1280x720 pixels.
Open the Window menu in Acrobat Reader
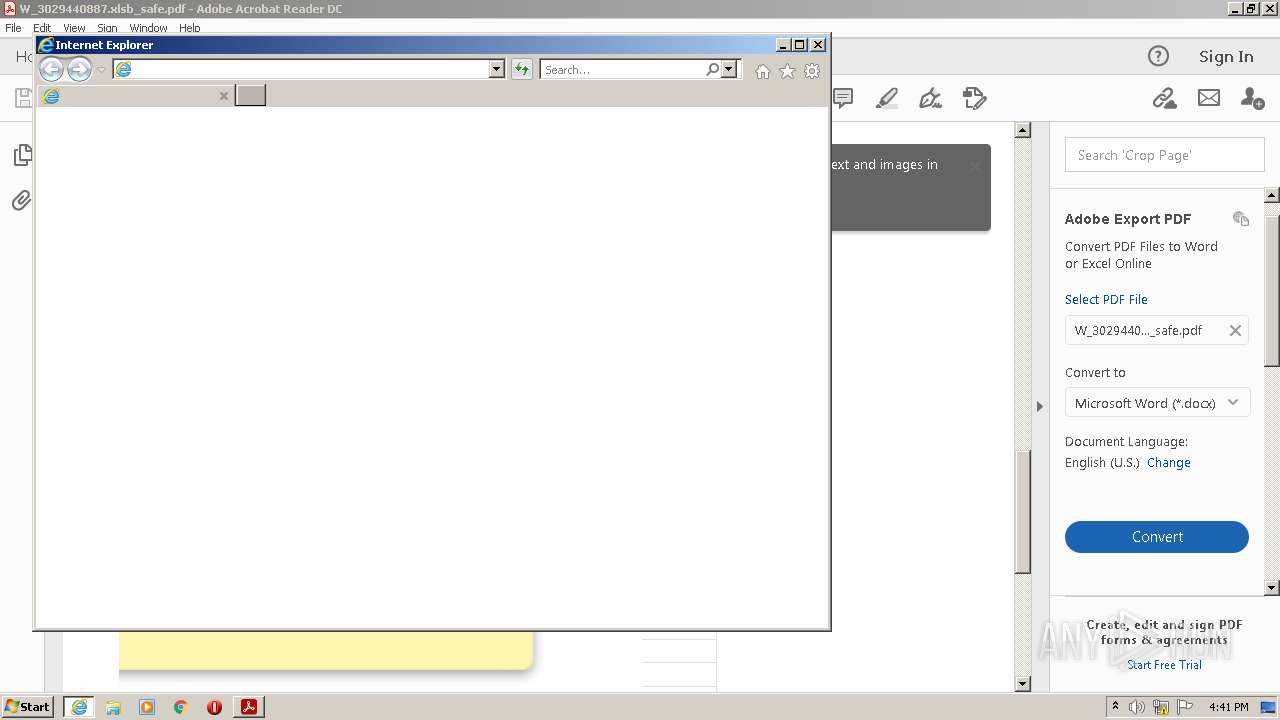[x=148, y=28]
